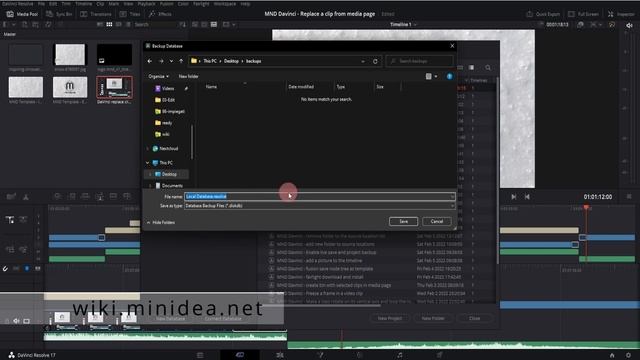This screenshot has width=640, height=360.
Task: Close the Backup Database dialog
Action: click(x=452, y=46)
